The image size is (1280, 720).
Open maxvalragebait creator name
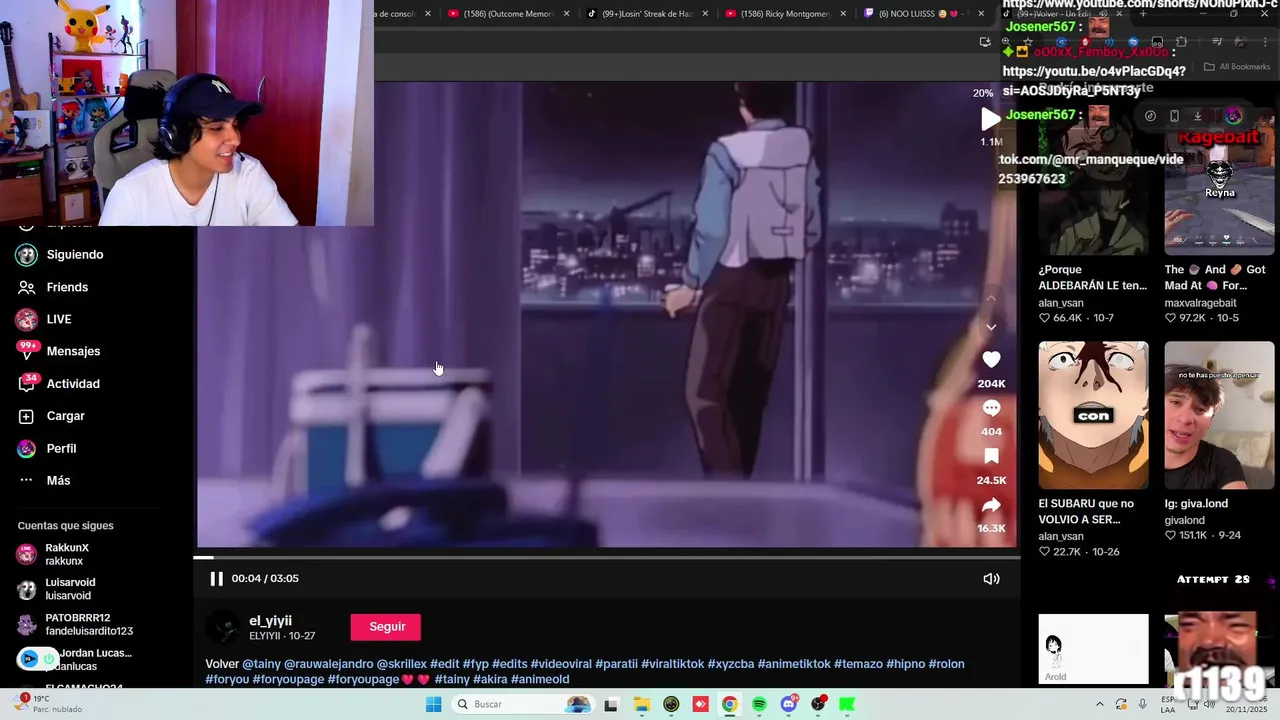point(1200,303)
